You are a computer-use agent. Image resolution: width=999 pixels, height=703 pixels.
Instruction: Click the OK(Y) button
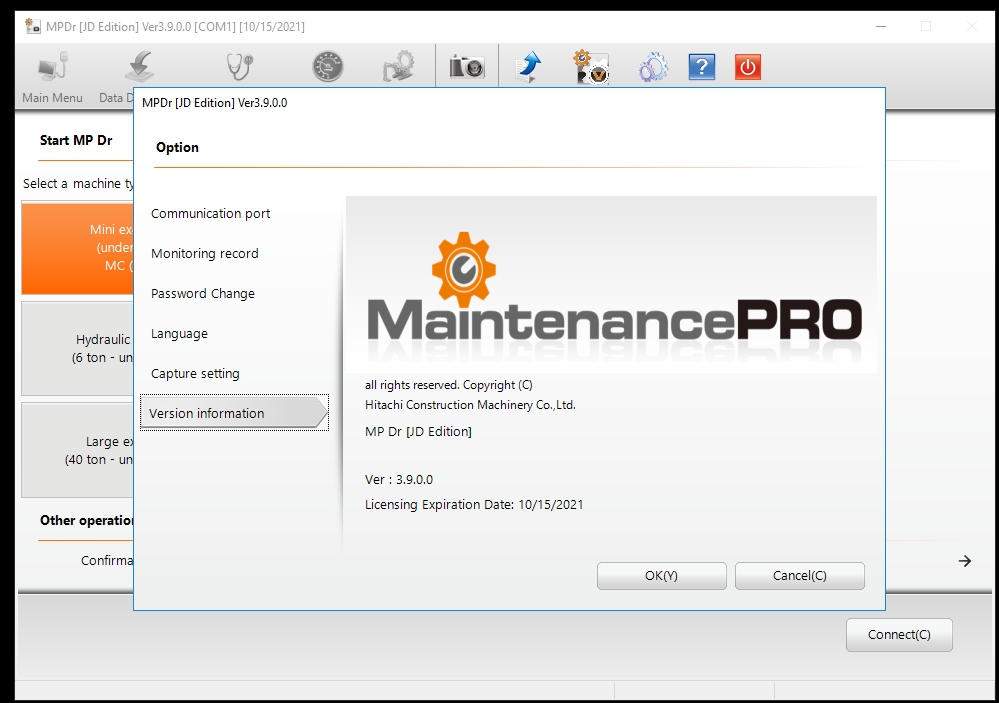coord(661,576)
